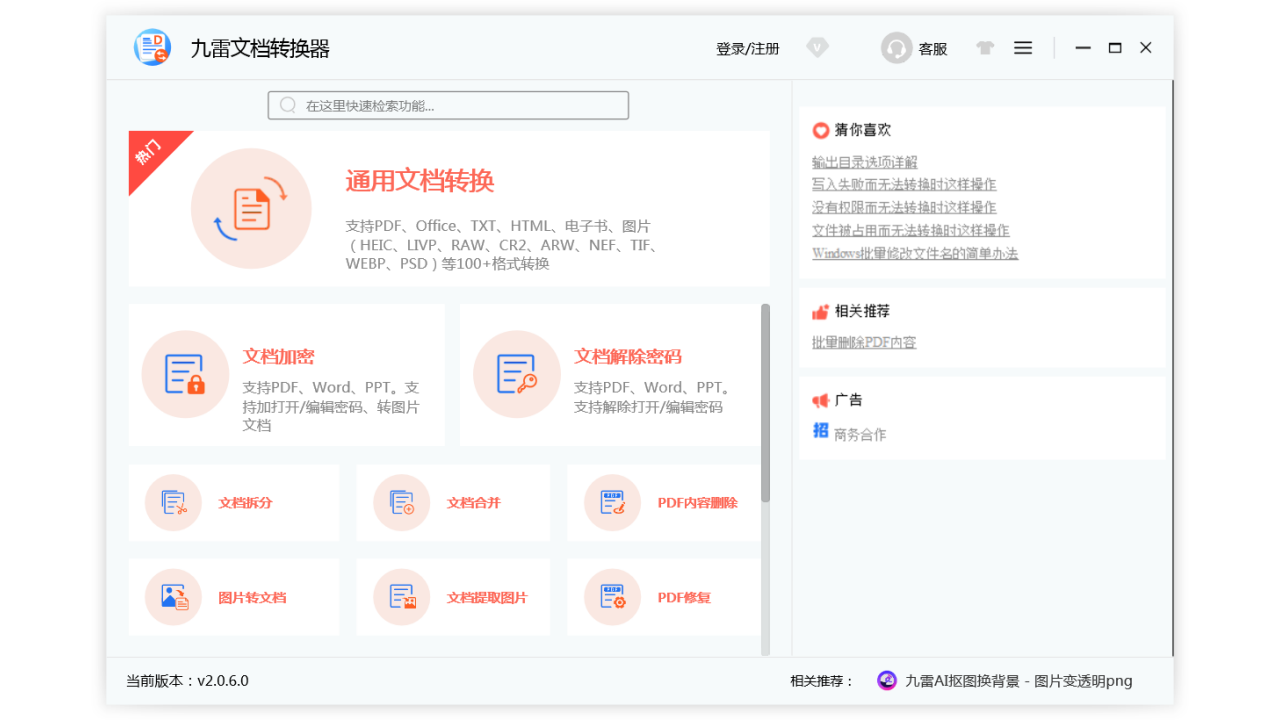This screenshot has height=720, width=1280.
Task: Open the Document Encryption (文档加密) lock icon
Action: tap(185, 374)
